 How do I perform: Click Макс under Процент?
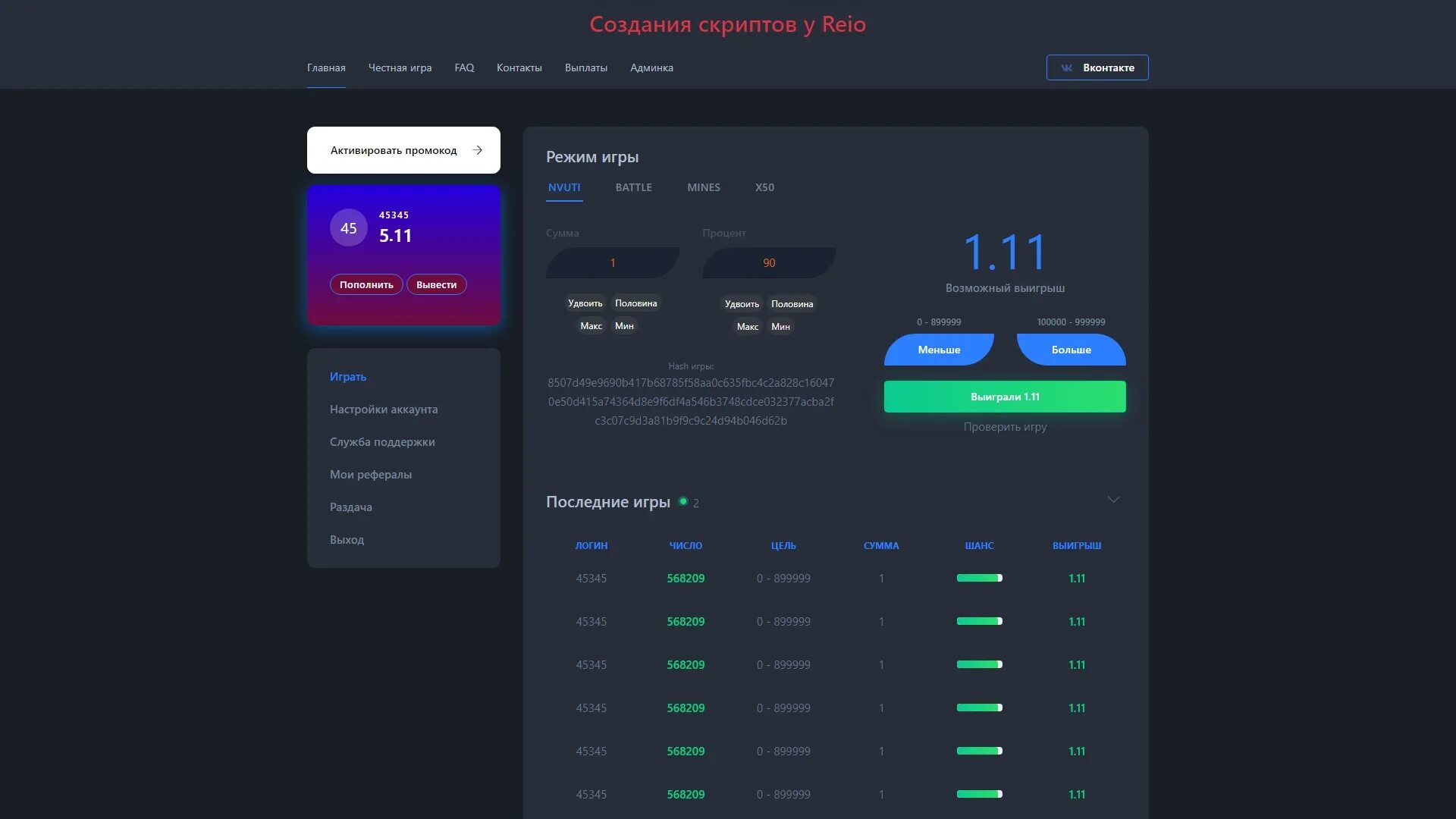pos(748,327)
